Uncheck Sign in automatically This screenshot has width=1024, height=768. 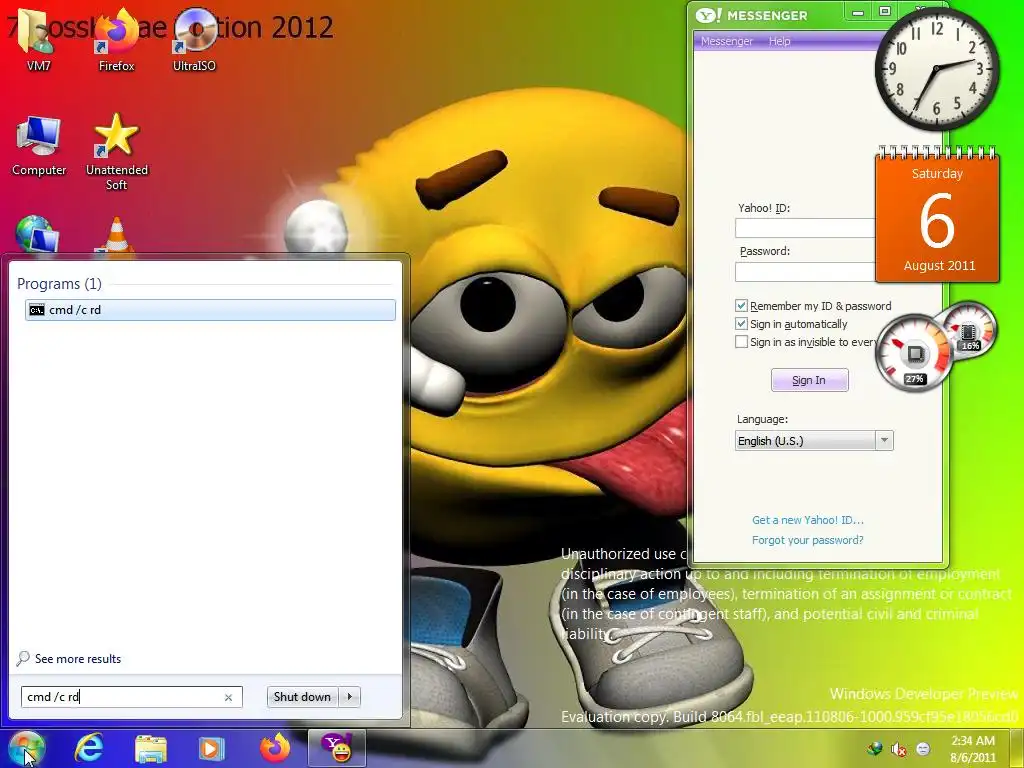(x=741, y=324)
